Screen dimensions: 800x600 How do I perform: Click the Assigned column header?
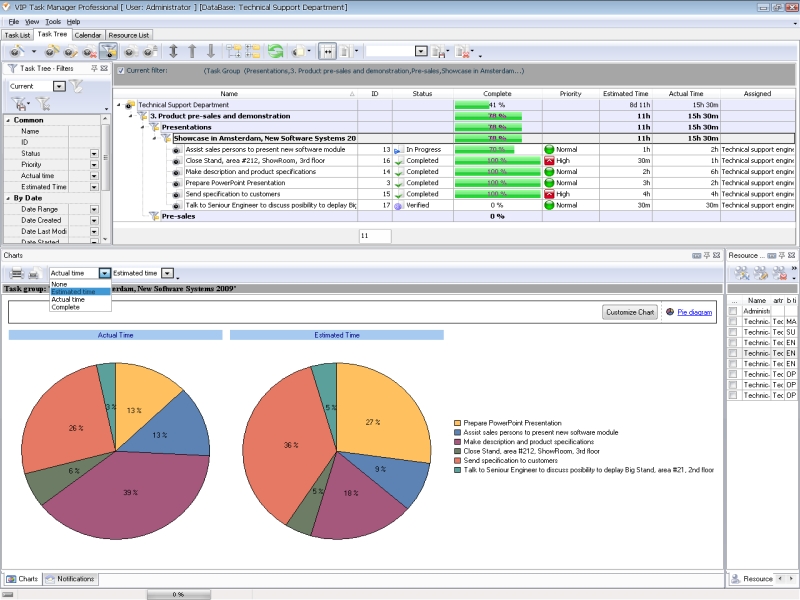point(757,94)
